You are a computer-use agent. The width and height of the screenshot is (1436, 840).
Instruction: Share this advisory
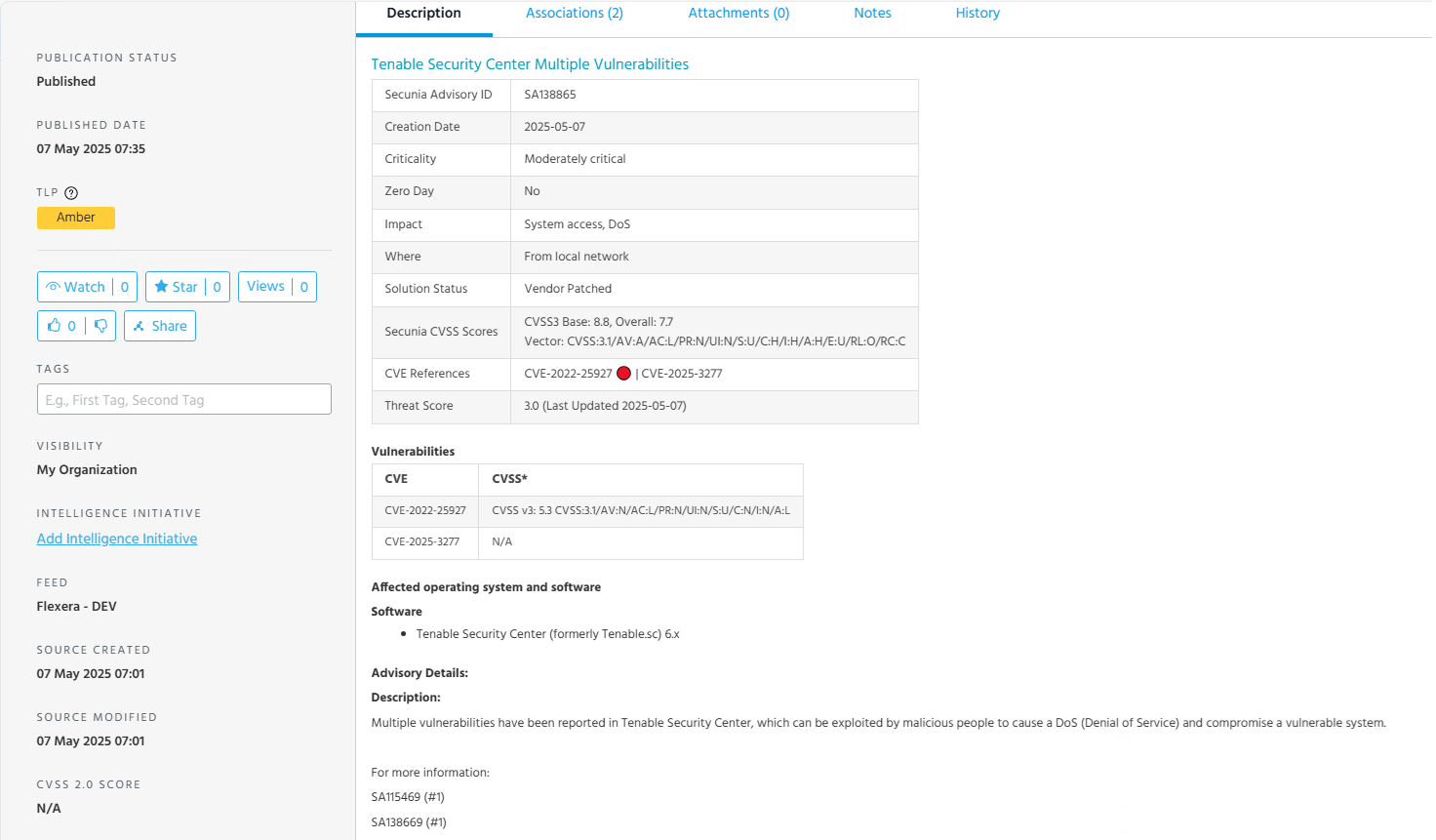click(x=160, y=326)
